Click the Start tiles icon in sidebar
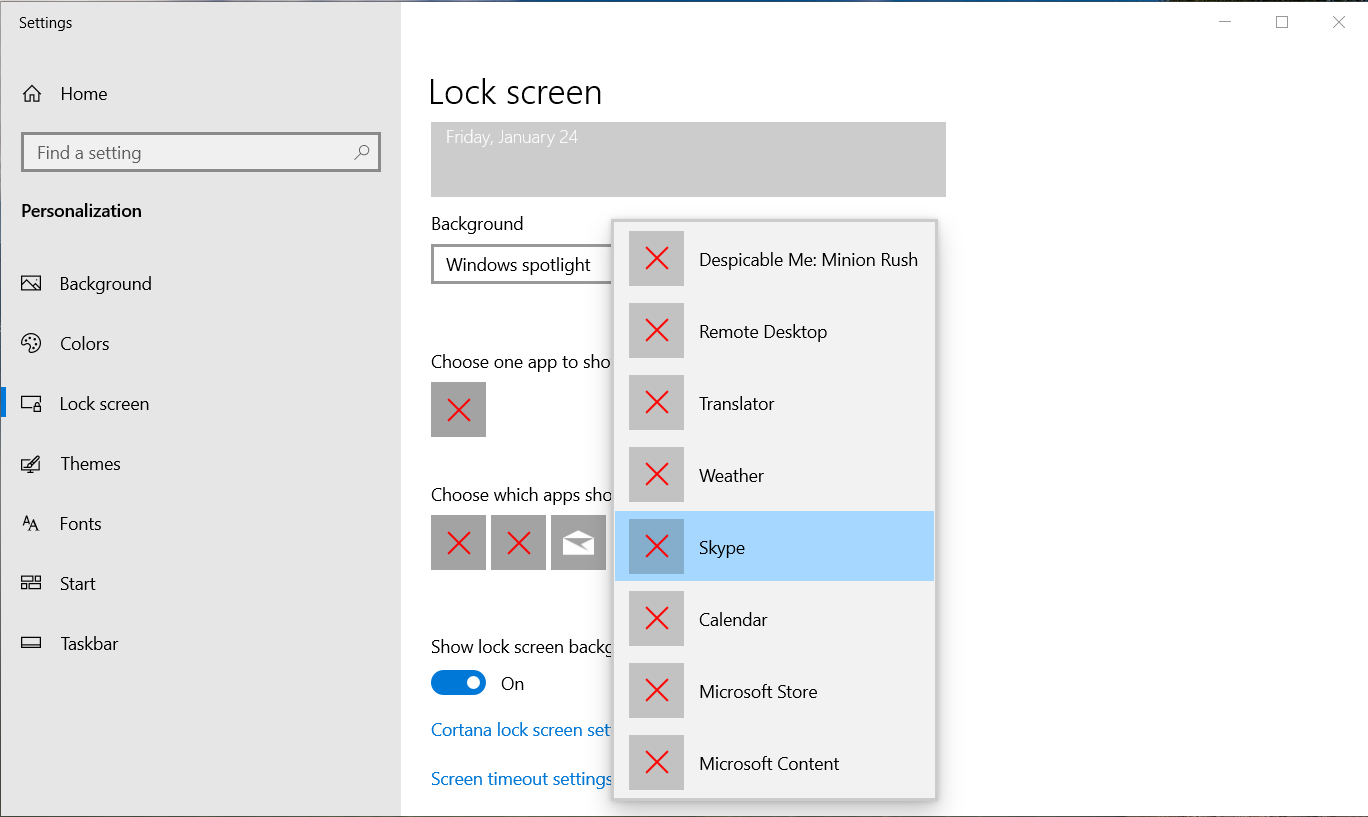 31,584
